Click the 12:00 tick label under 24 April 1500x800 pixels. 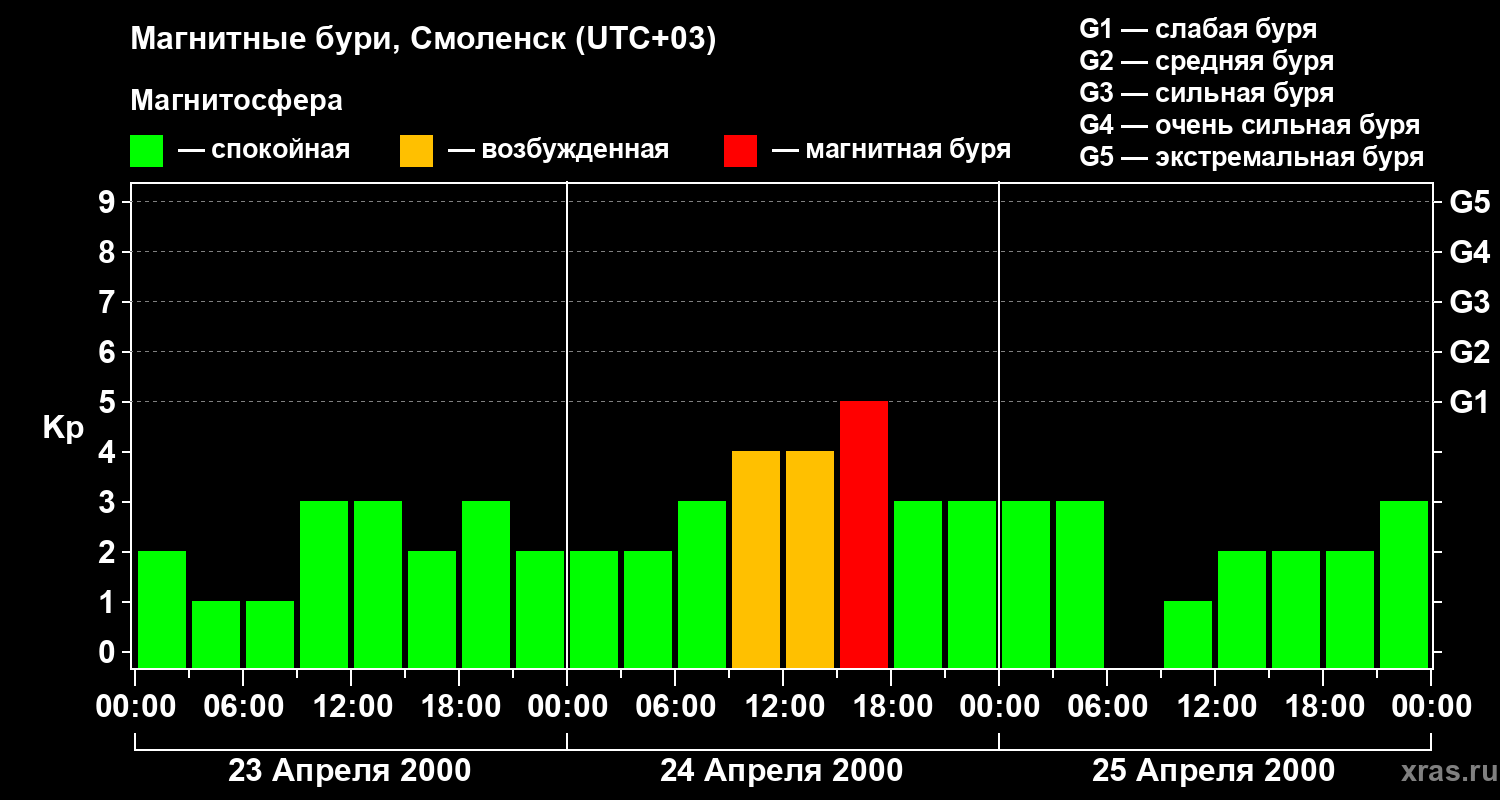[783, 707]
